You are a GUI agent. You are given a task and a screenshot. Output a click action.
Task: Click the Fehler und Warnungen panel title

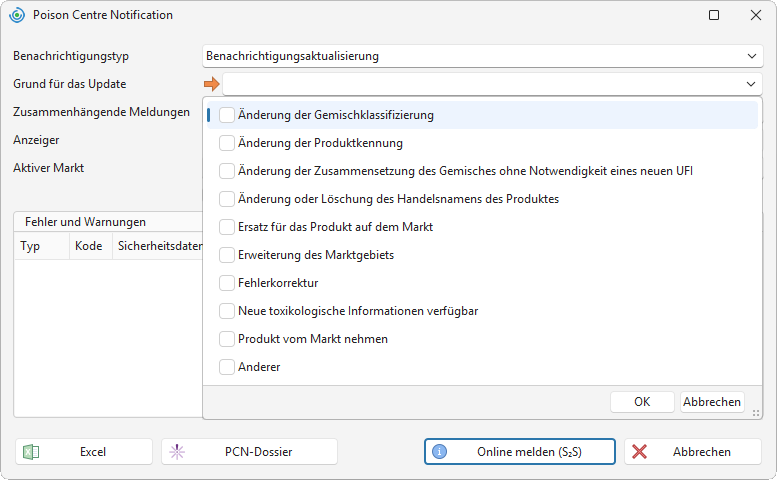click(85, 222)
